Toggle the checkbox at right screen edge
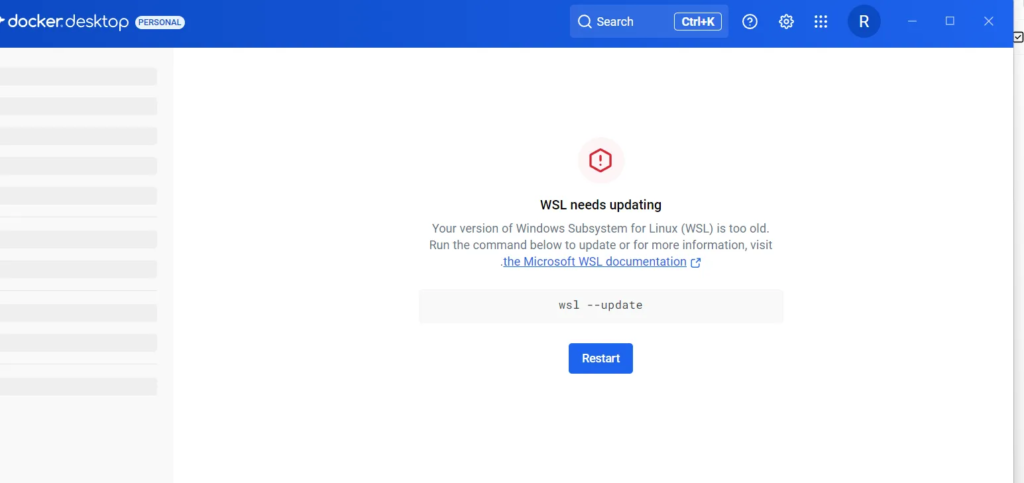 click(x=1018, y=37)
